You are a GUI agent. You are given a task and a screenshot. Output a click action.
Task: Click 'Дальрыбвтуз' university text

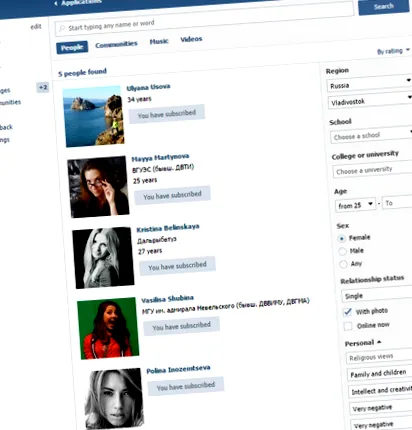[x=157, y=239]
